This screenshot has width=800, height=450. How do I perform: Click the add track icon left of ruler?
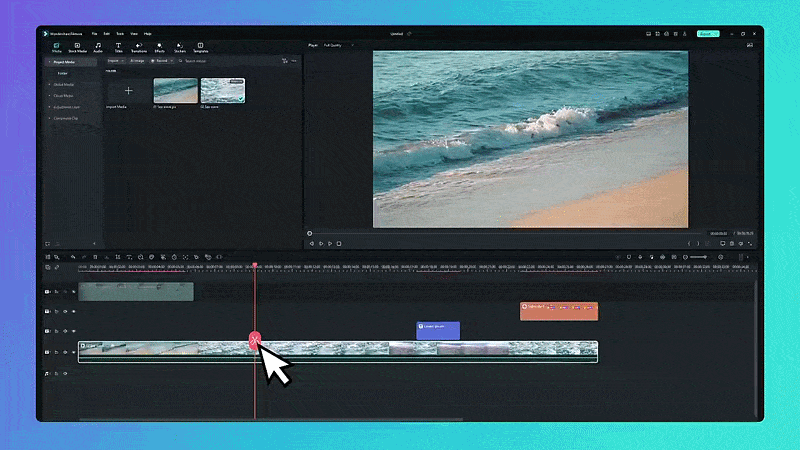(x=47, y=267)
